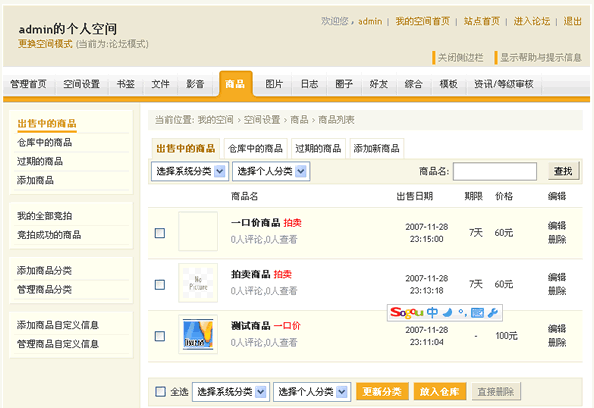Click the Sogou logo on IME toolbar
The width and height of the screenshot is (594, 408).
pos(406,313)
